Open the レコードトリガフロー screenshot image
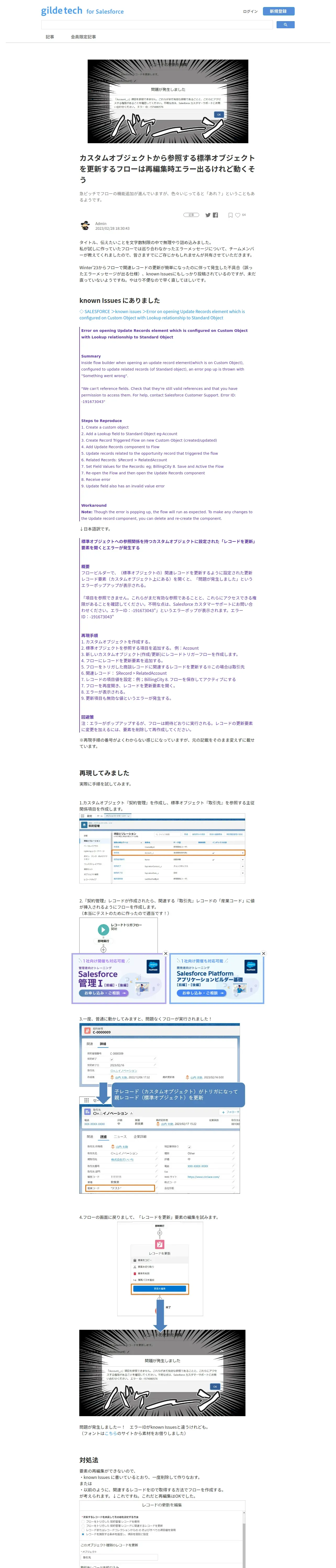 118,935
